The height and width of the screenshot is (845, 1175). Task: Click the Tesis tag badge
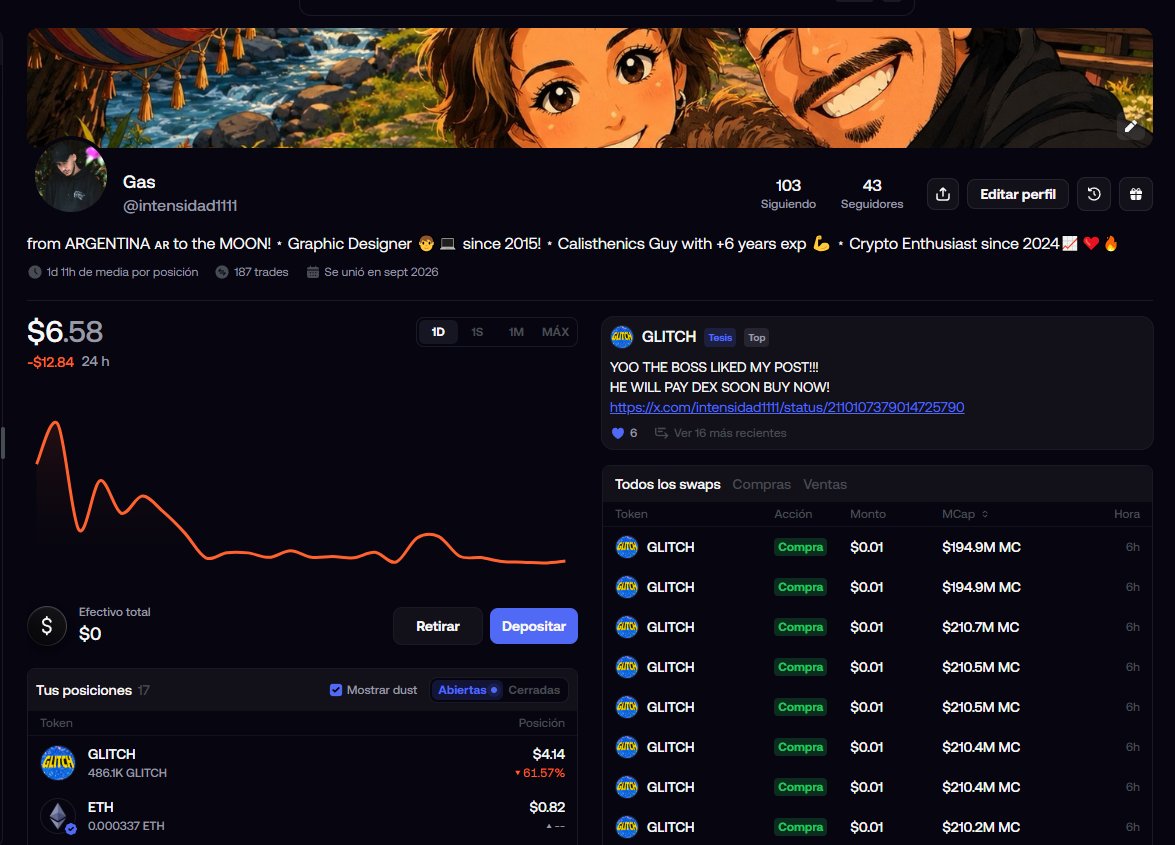[720, 338]
